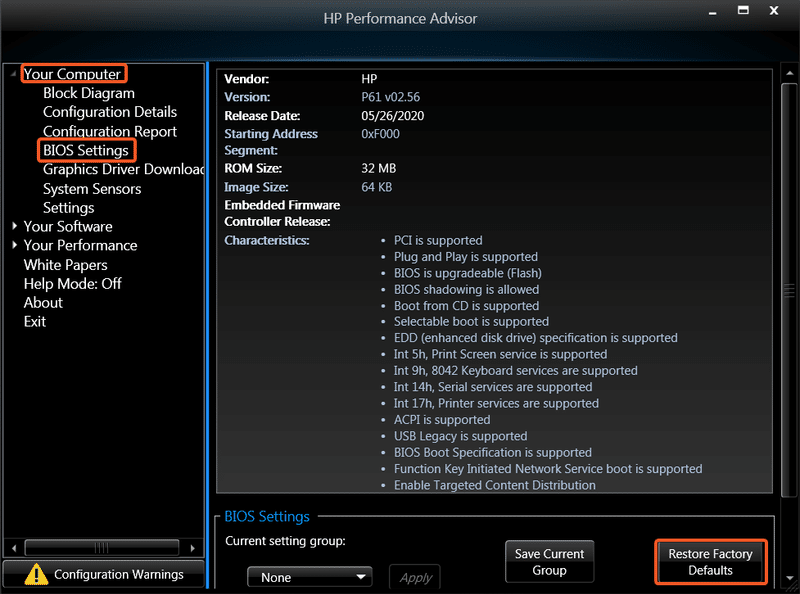The height and width of the screenshot is (594, 800).
Task: Click 'PCI is supported' characteristic
Action: [x=438, y=240]
